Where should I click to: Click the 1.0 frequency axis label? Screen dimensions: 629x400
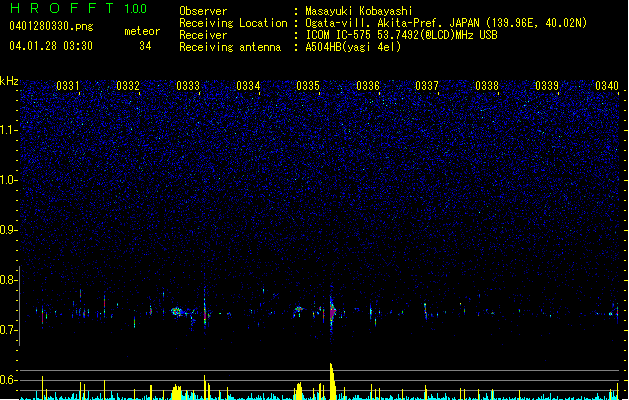pyautogui.click(x=8, y=180)
